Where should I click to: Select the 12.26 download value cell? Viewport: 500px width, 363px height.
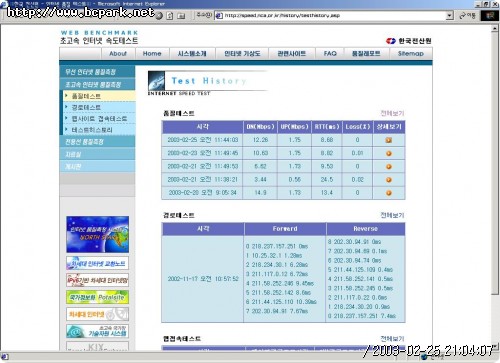click(x=260, y=140)
